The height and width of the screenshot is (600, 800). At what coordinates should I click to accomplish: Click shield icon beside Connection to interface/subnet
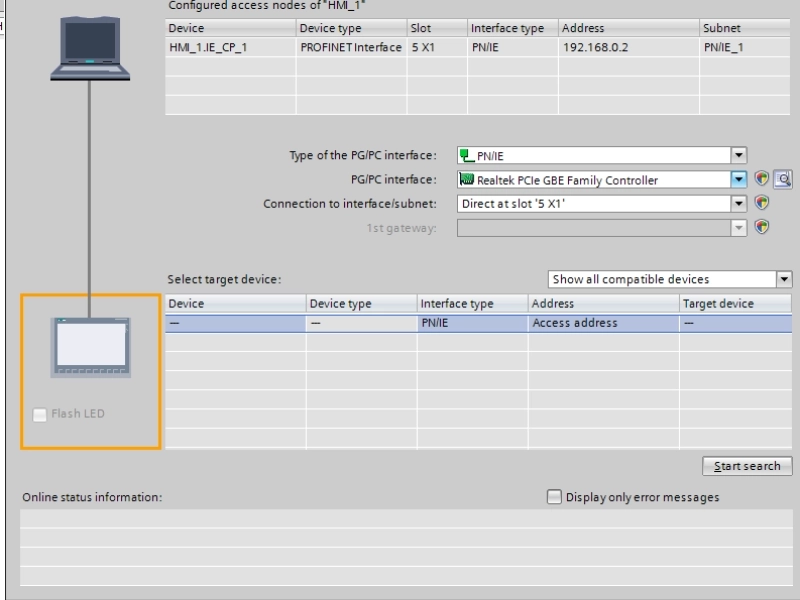pos(762,203)
